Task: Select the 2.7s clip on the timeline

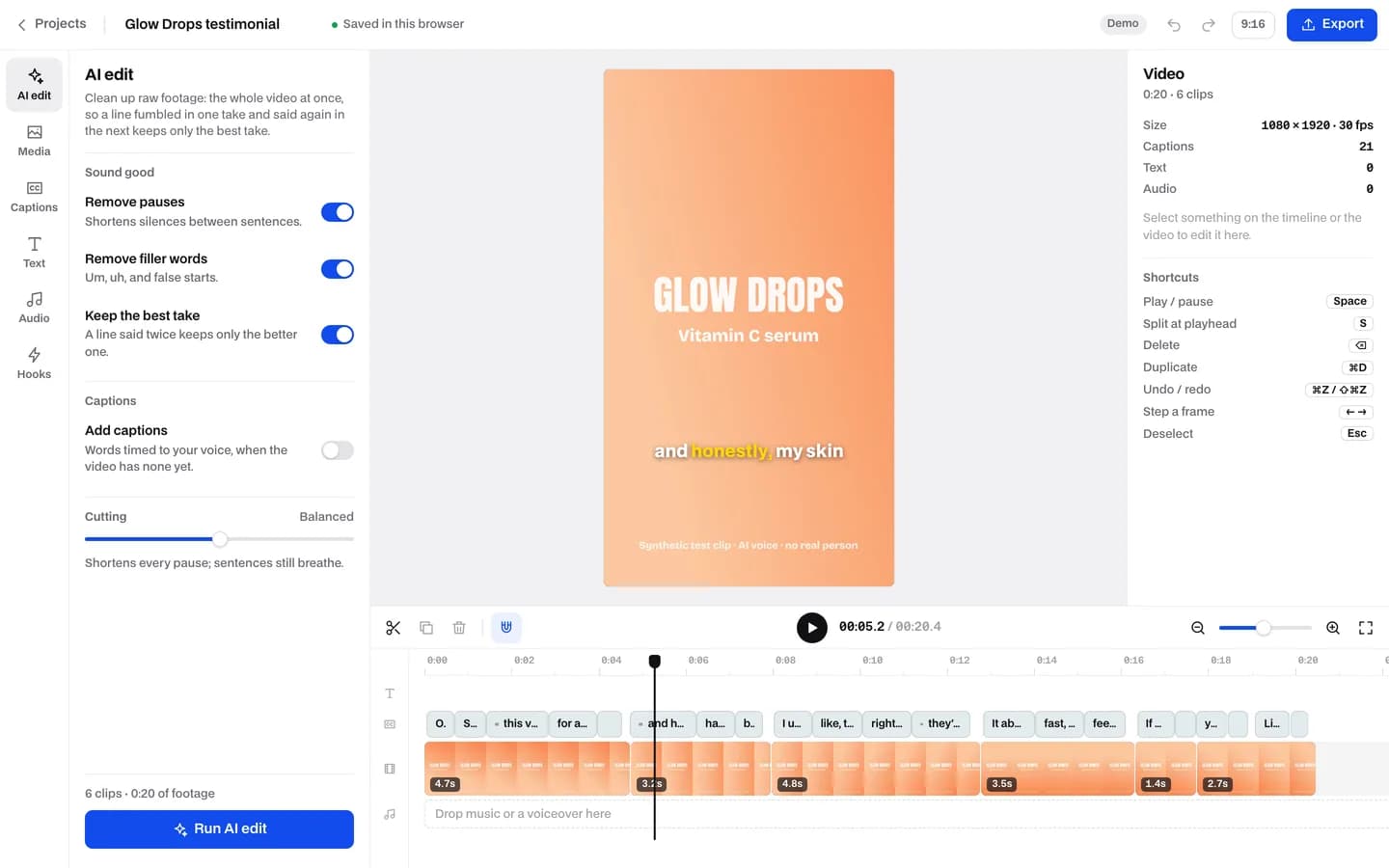Action: click(x=1257, y=769)
